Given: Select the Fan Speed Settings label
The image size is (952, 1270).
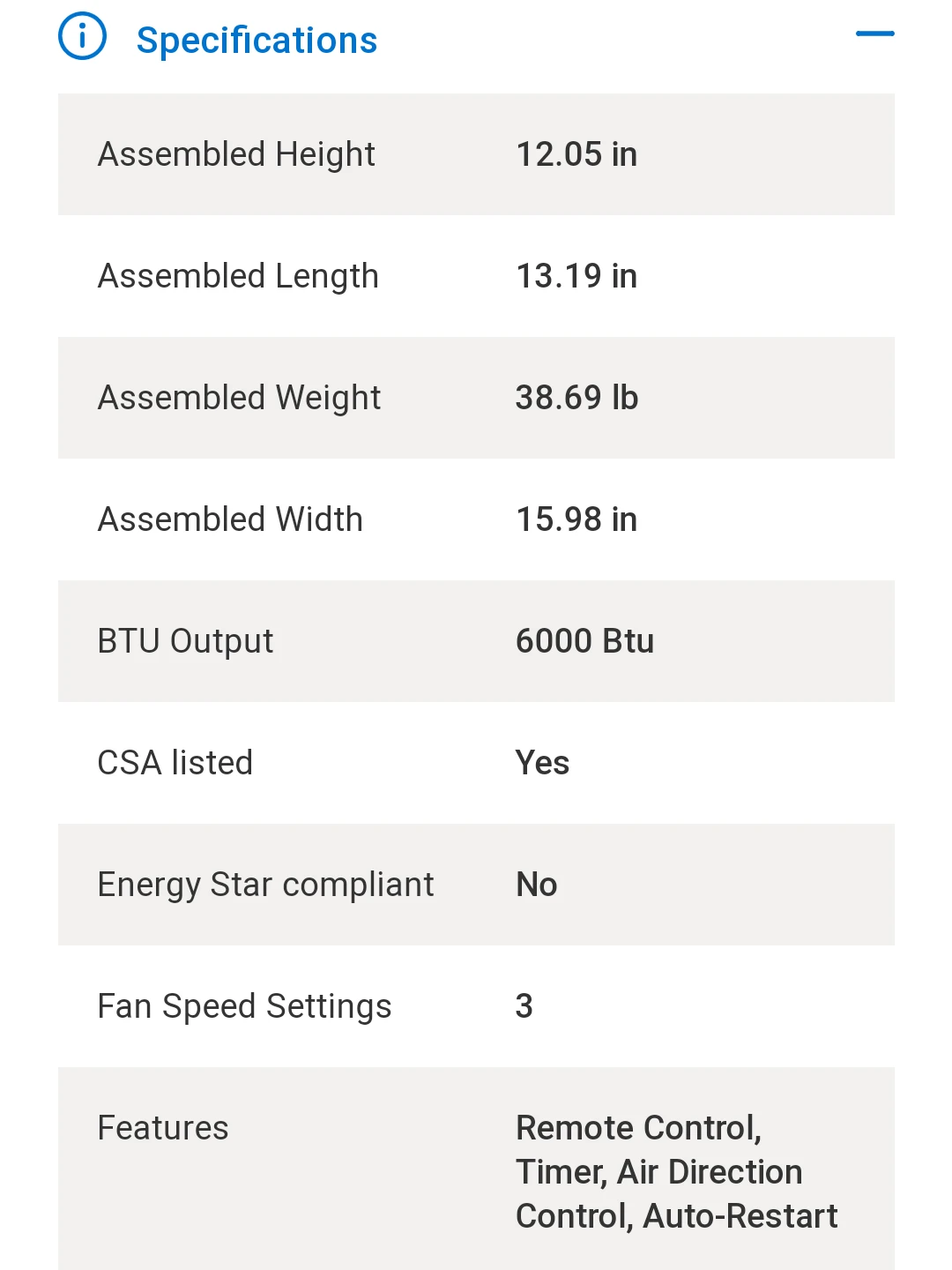Looking at the screenshot, I should coord(244,1006).
